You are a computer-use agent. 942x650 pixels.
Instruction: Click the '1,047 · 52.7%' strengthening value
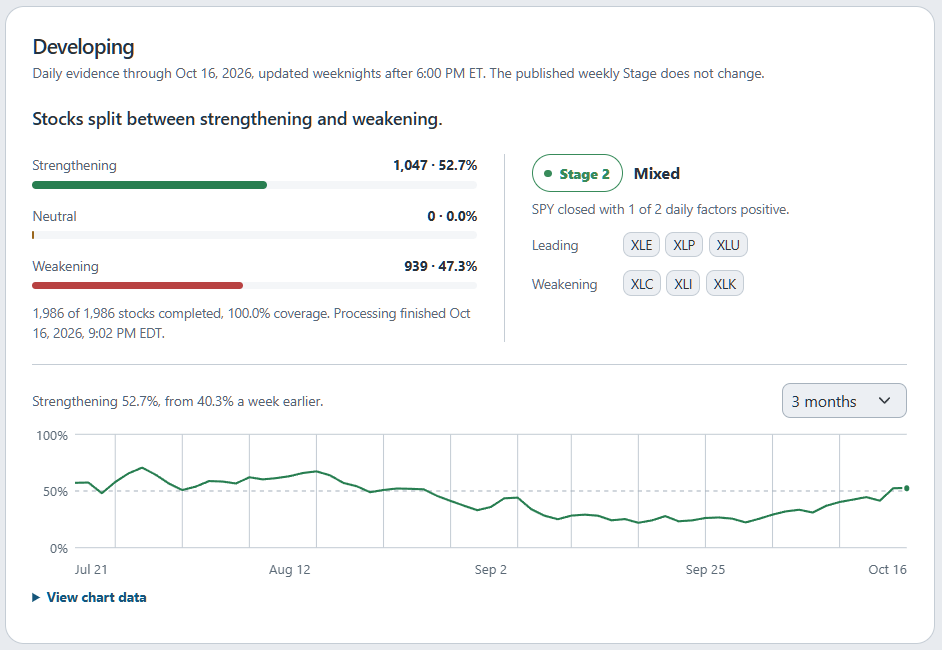pyautogui.click(x=435, y=165)
